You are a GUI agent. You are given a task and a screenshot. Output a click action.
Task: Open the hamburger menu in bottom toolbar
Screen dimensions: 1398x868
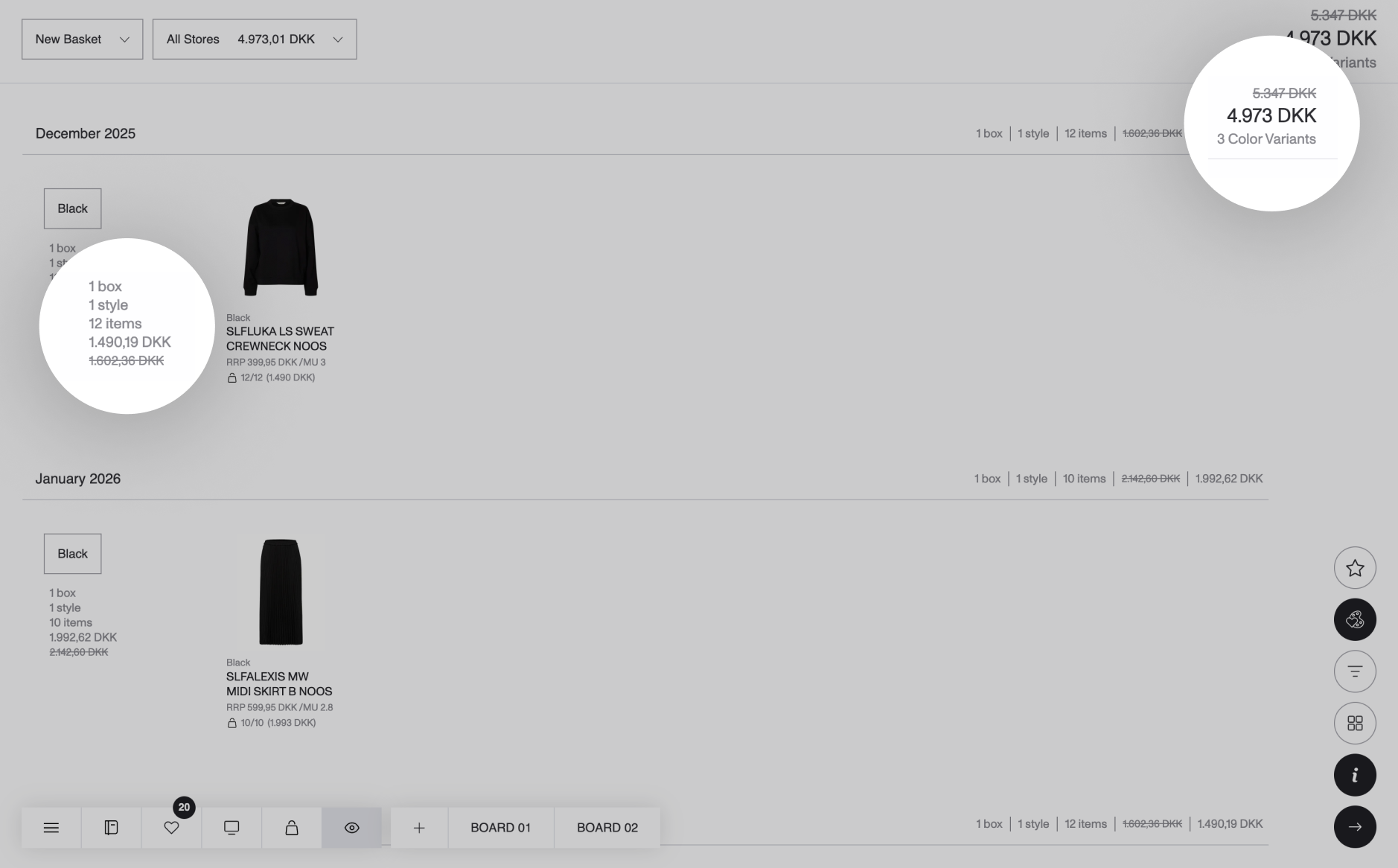click(x=51, y=828)
